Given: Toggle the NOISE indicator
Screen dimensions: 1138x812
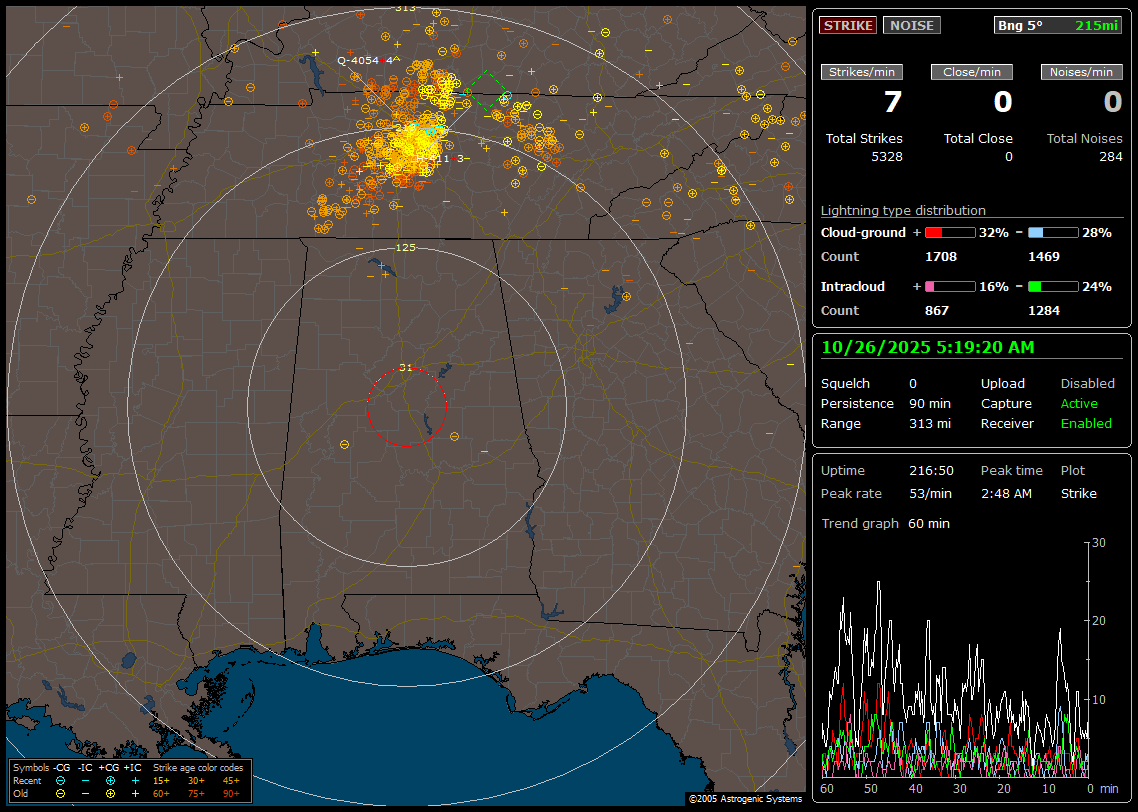Looking at the screenshot, I should [911, 25].
